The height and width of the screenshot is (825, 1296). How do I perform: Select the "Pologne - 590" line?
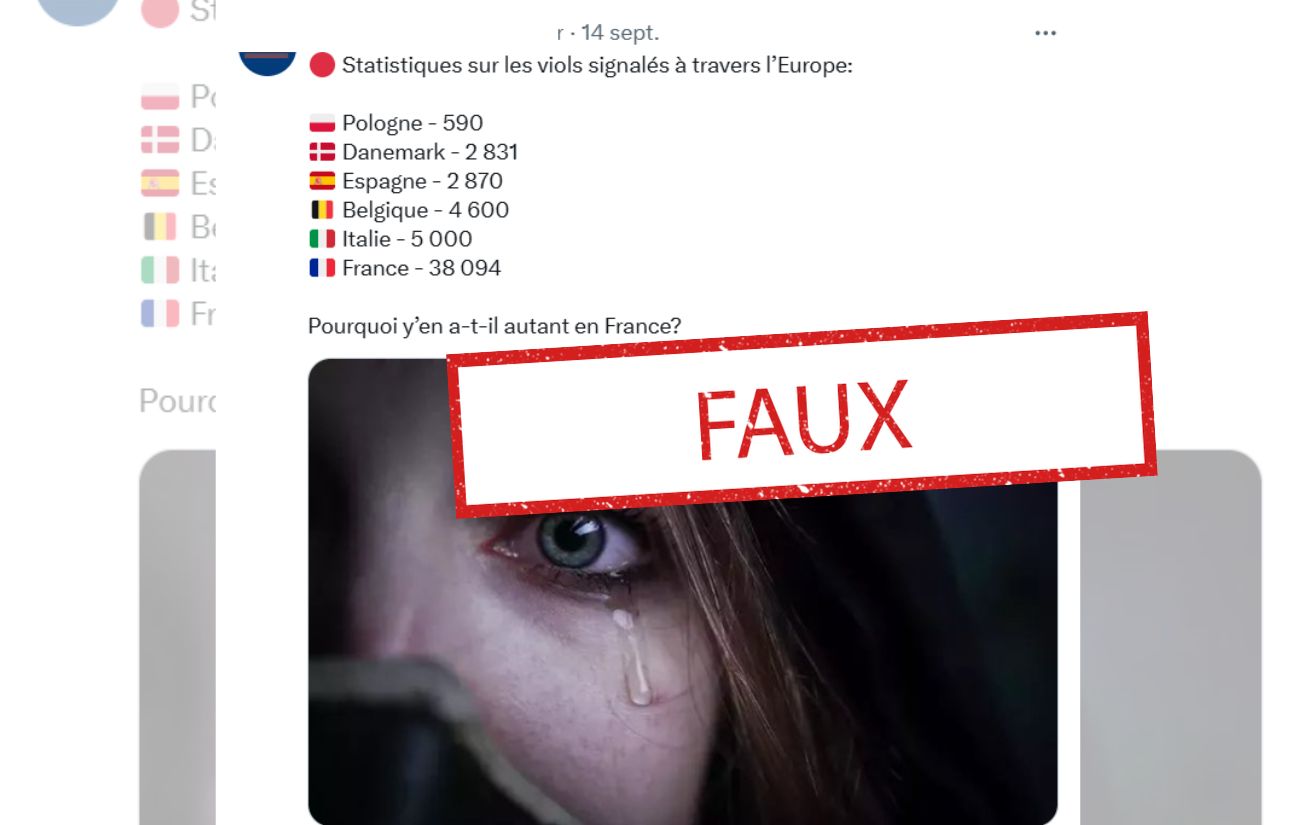[x=396, y=123]
